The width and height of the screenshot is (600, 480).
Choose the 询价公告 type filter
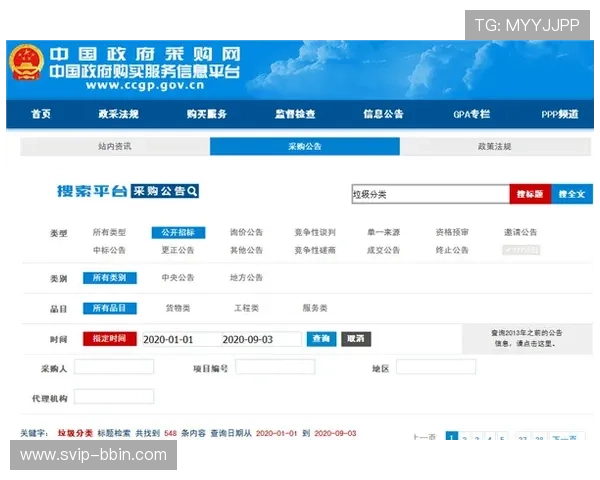[246, 232]
